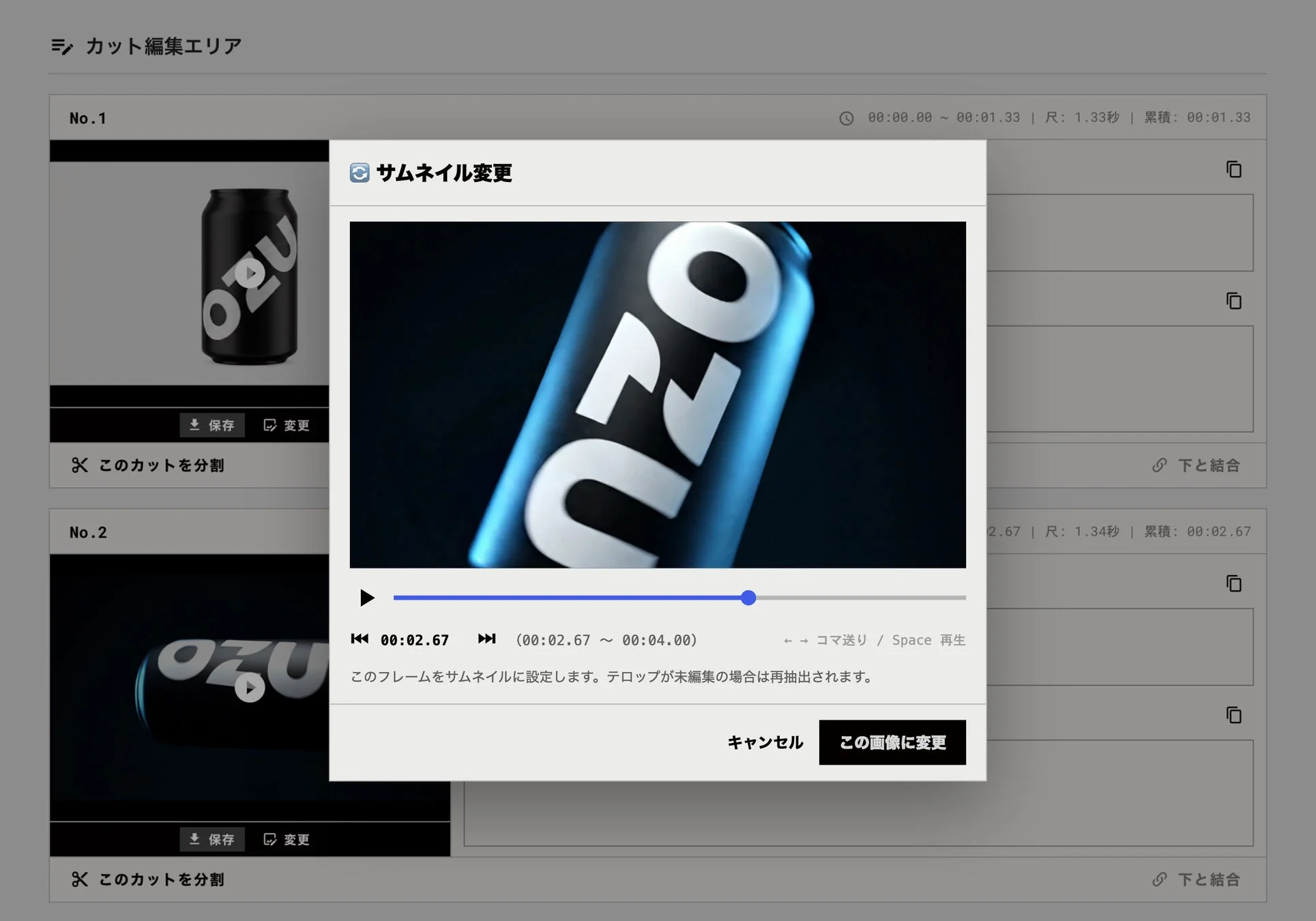Screen dimensions: 1316x921
Task: Jump to the next frame in dialog
Action: [486, 639]
